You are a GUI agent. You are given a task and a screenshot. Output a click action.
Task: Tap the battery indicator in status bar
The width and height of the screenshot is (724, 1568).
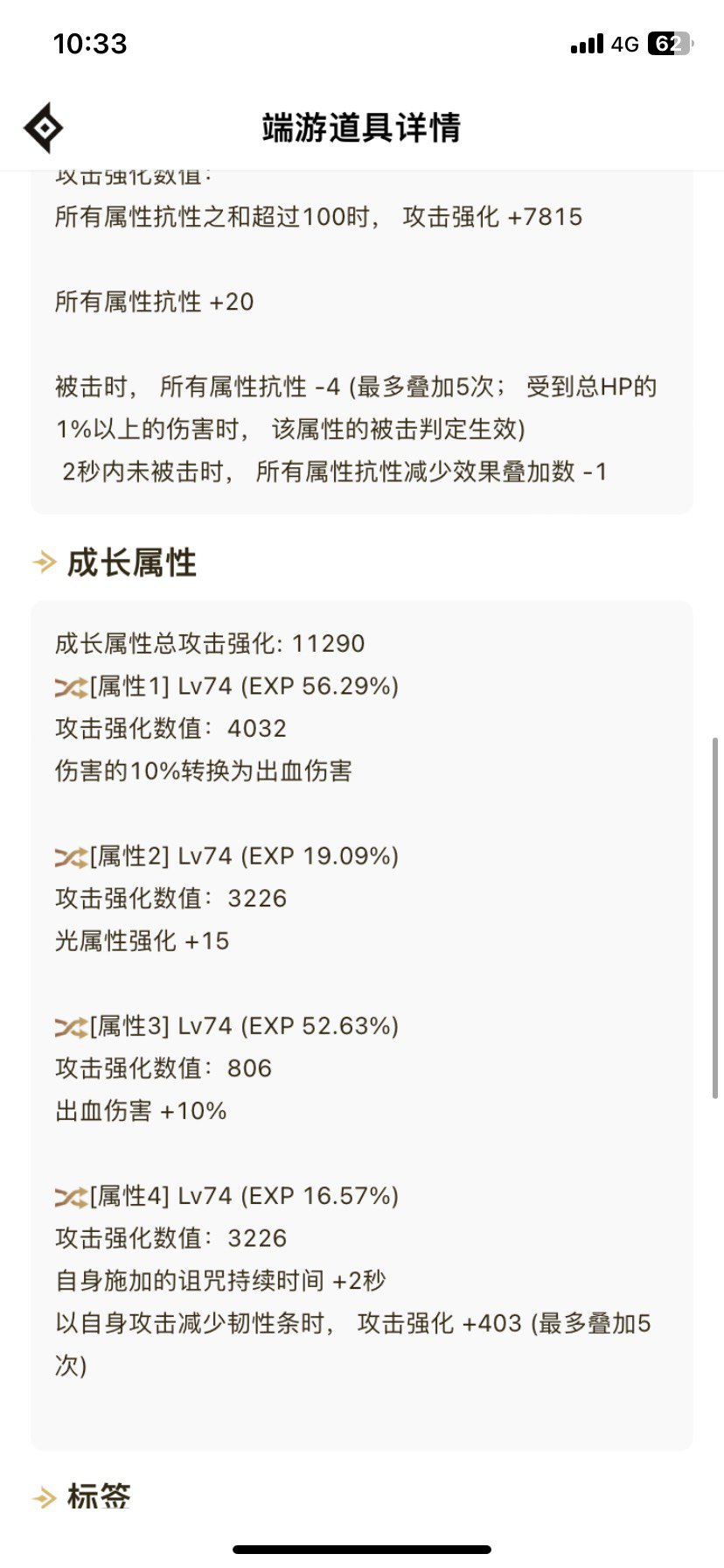[x=670, y=44]
